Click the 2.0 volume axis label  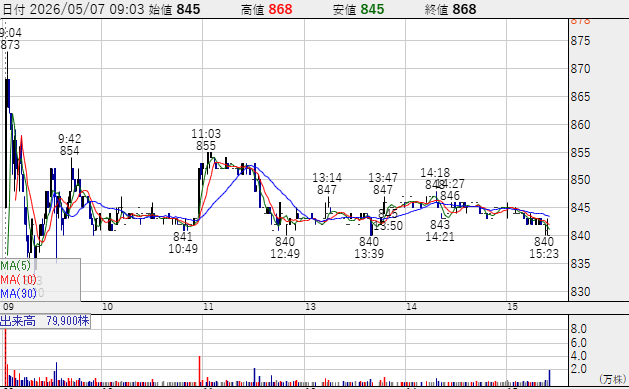pyautogui.click(x=578, y=369)
